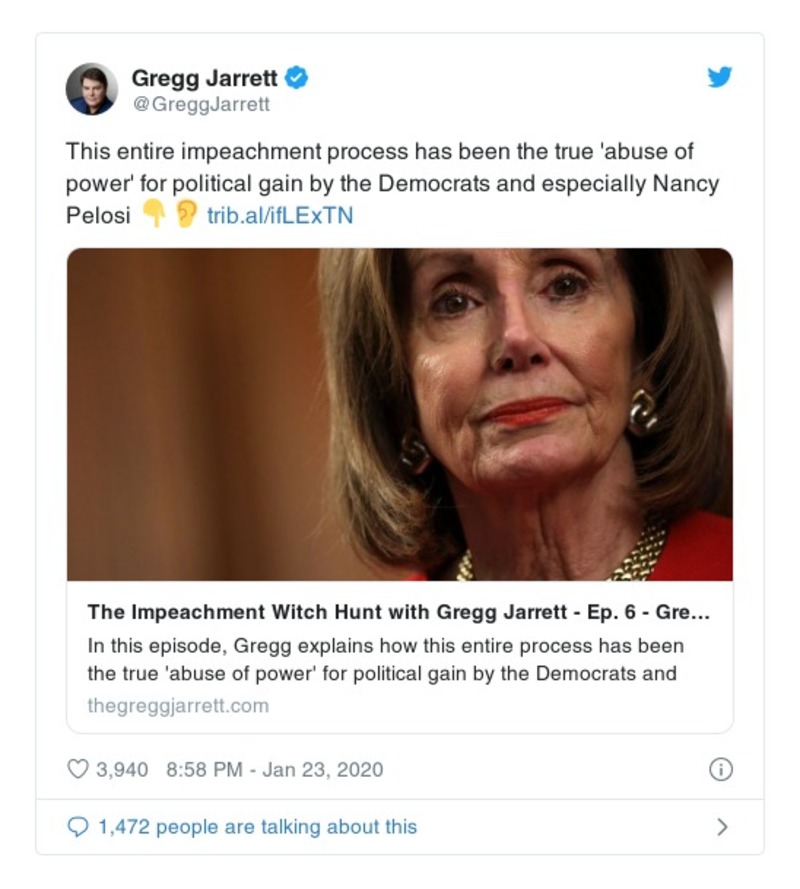Open Gregg Jarrett's profile avatar

click(92, 89)
